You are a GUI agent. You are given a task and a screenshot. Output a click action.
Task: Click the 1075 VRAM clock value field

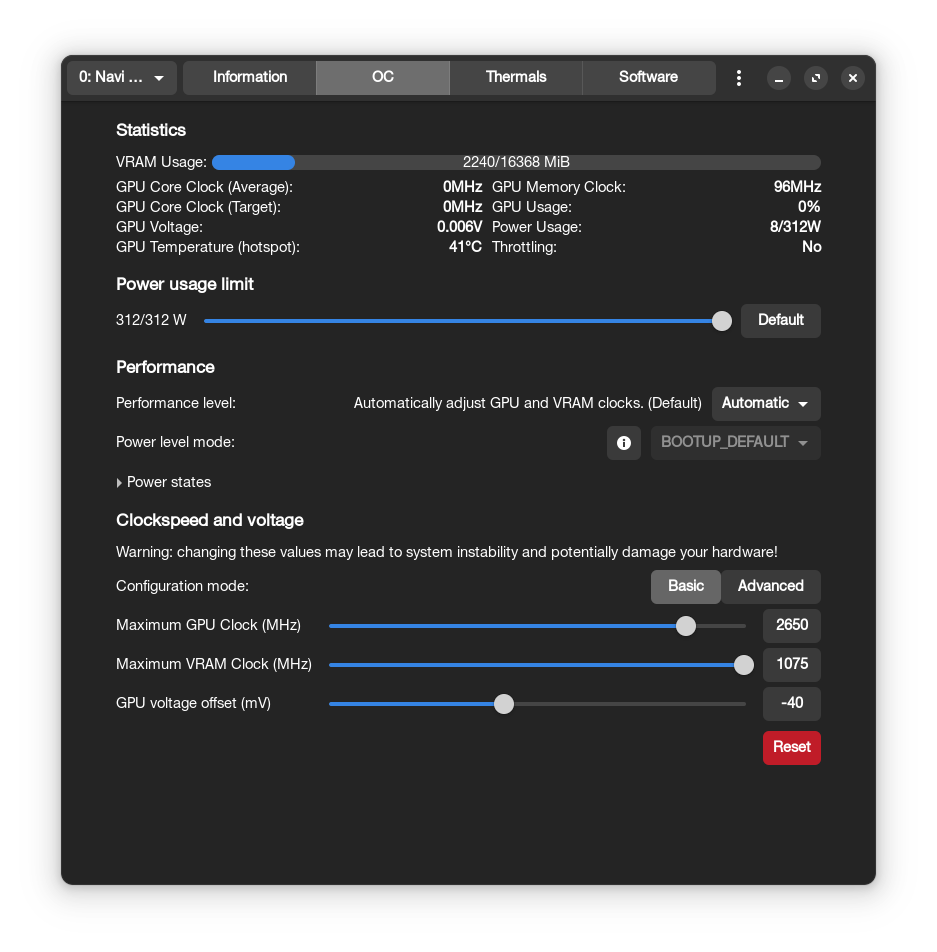tap(791, 664)
